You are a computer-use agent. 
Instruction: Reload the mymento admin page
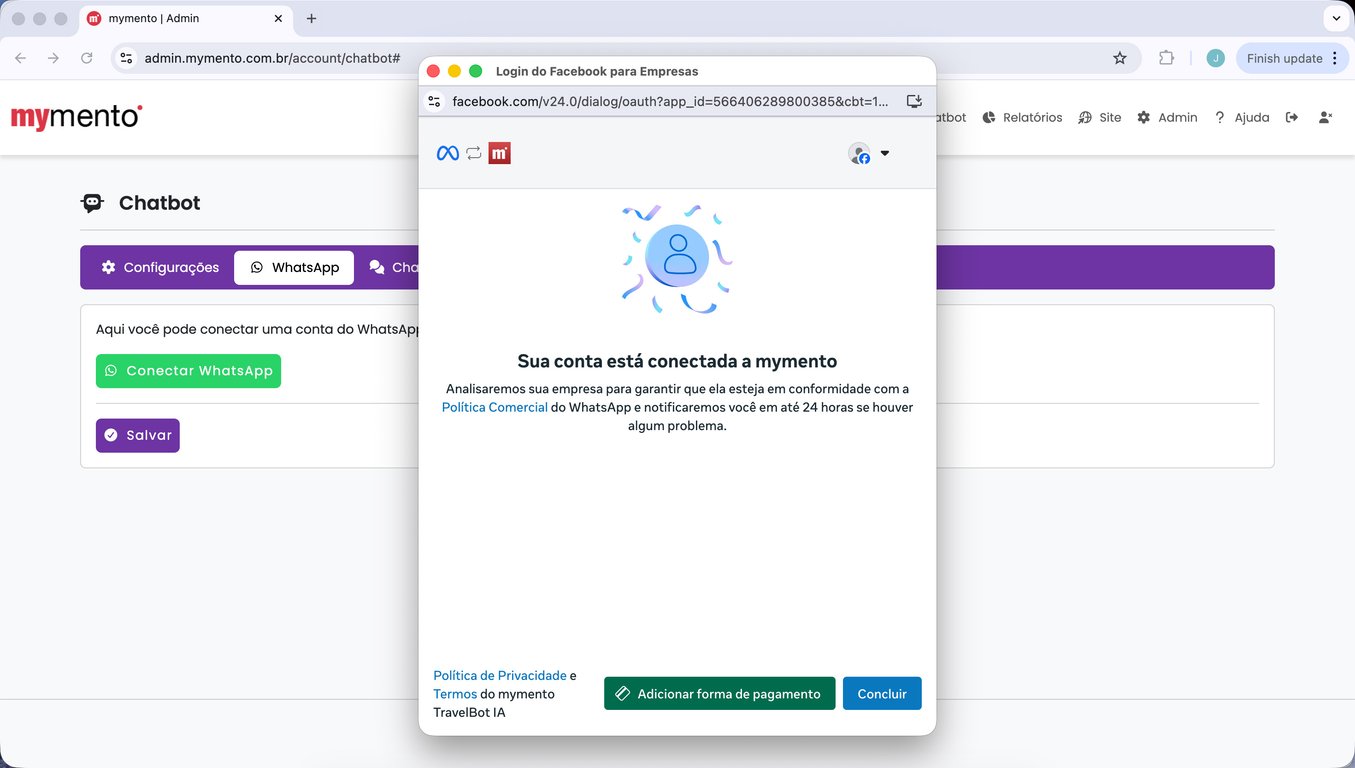pyautogui.click(x=87, y=58)
